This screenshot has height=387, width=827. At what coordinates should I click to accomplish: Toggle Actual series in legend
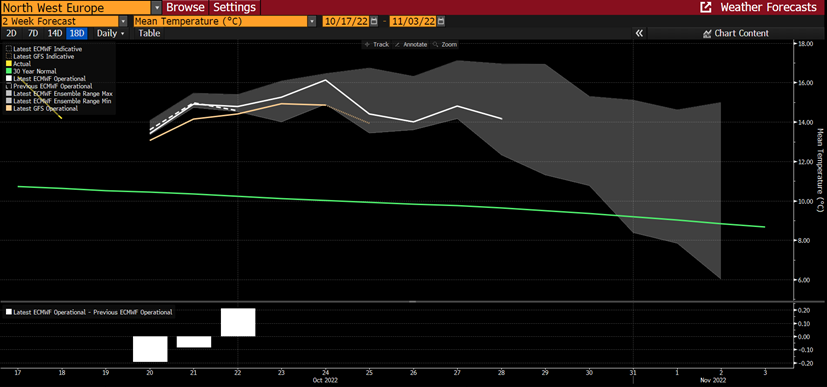17,63
